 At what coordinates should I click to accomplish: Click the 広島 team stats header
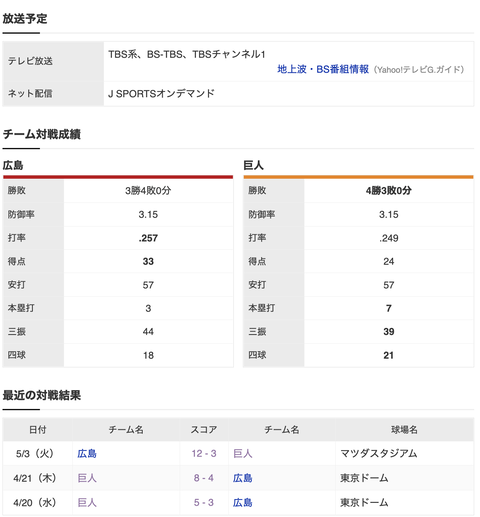click(x=13, y=165)
